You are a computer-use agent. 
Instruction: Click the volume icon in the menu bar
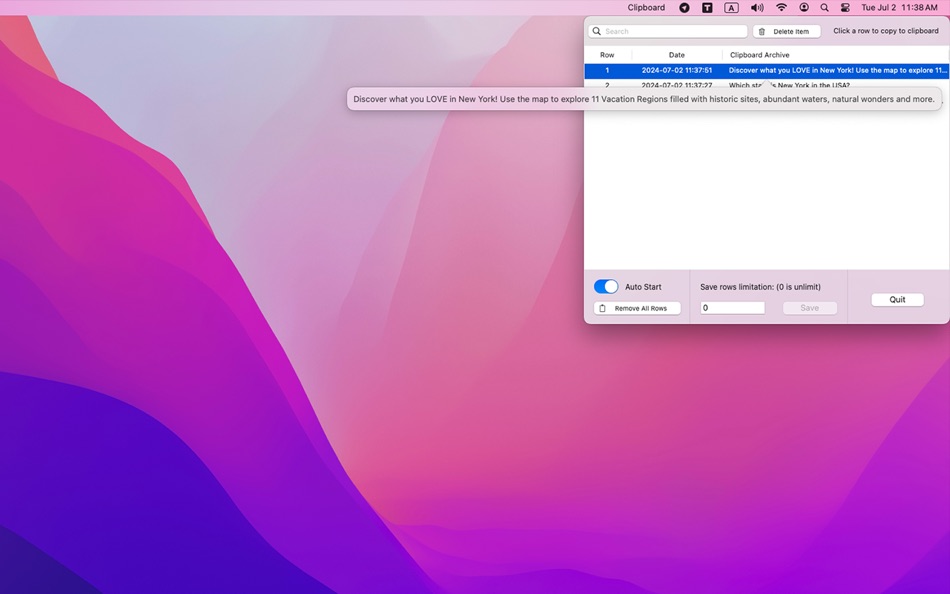coord(756,7)
